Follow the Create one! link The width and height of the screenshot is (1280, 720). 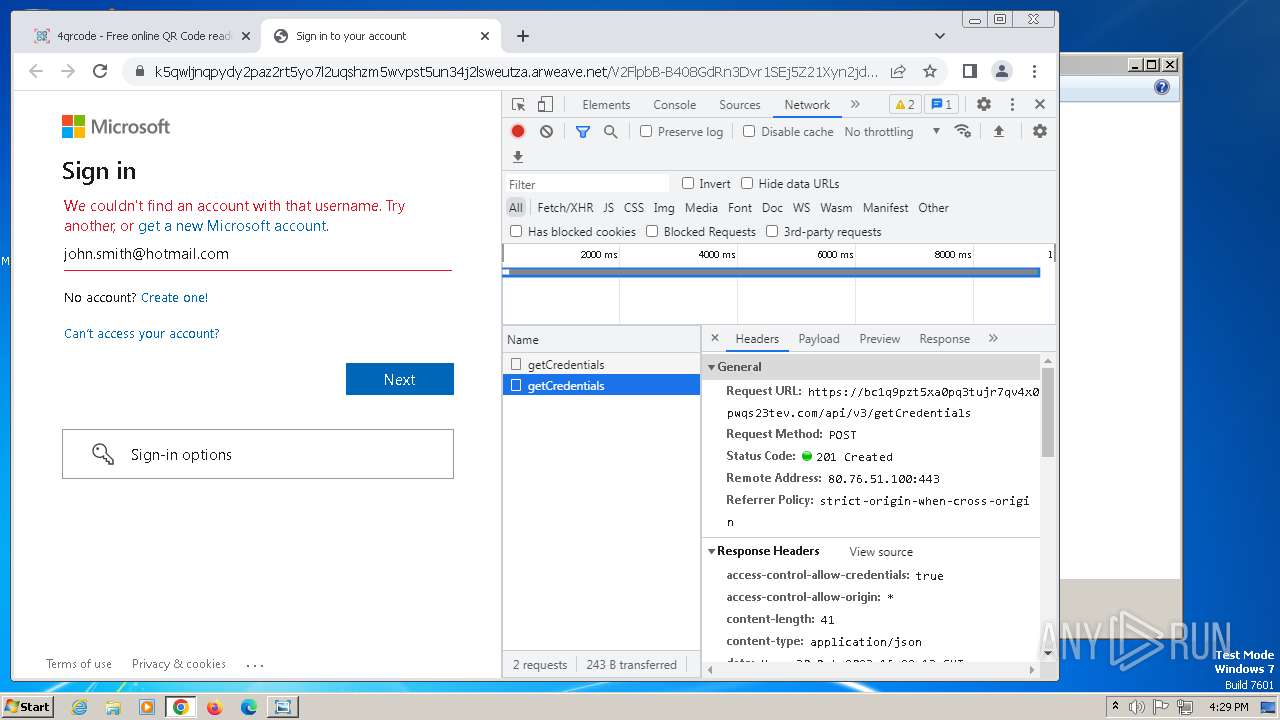pos(175,297)
